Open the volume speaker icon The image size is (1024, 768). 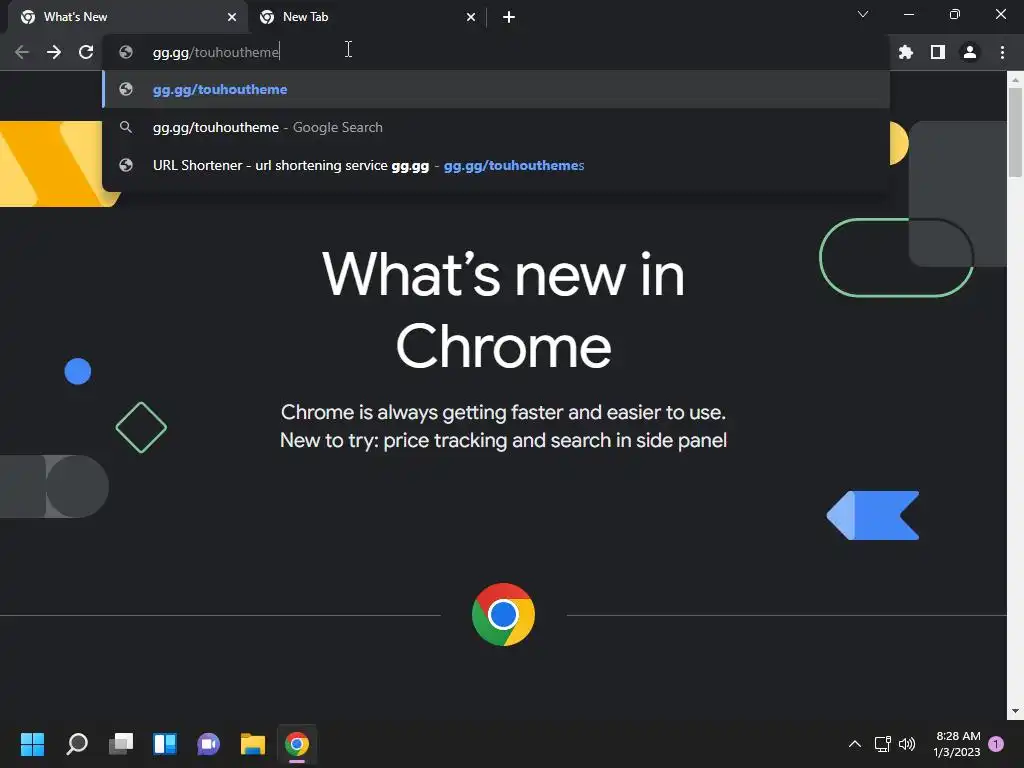(x=907, y=744)
